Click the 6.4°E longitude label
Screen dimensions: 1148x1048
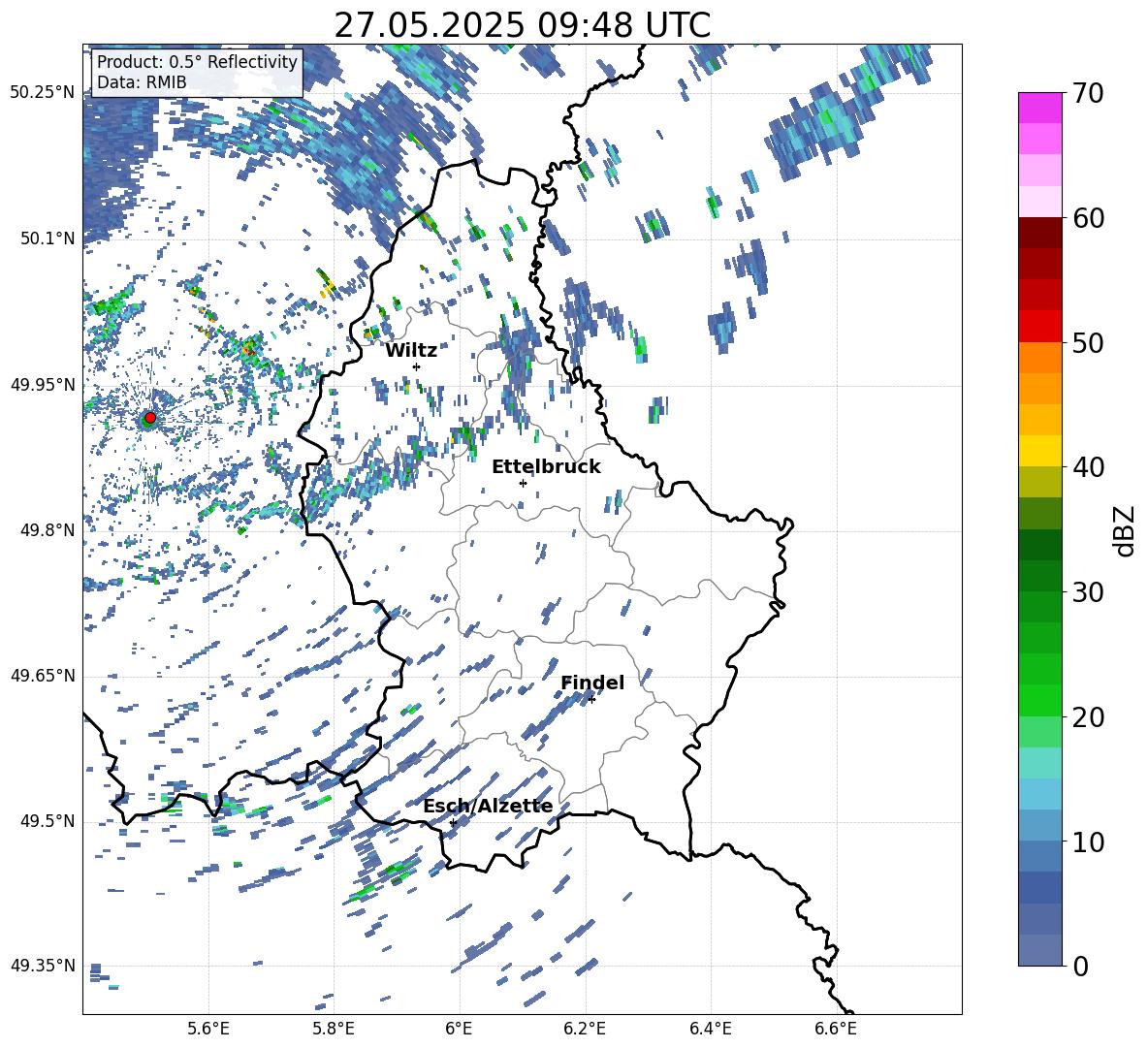[711, 1029]
